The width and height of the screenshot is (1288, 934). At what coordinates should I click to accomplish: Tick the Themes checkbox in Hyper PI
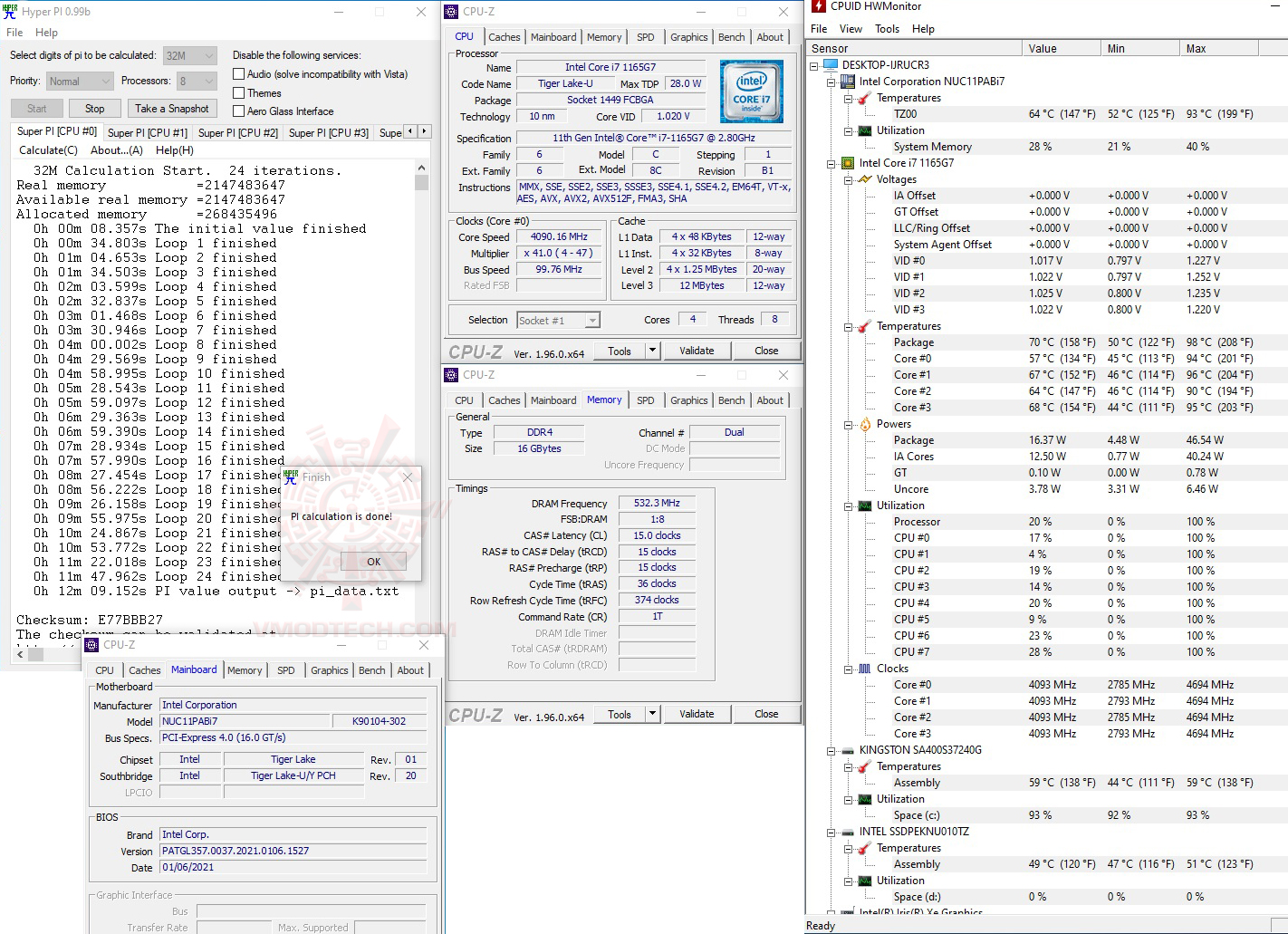tap(239, 92)
